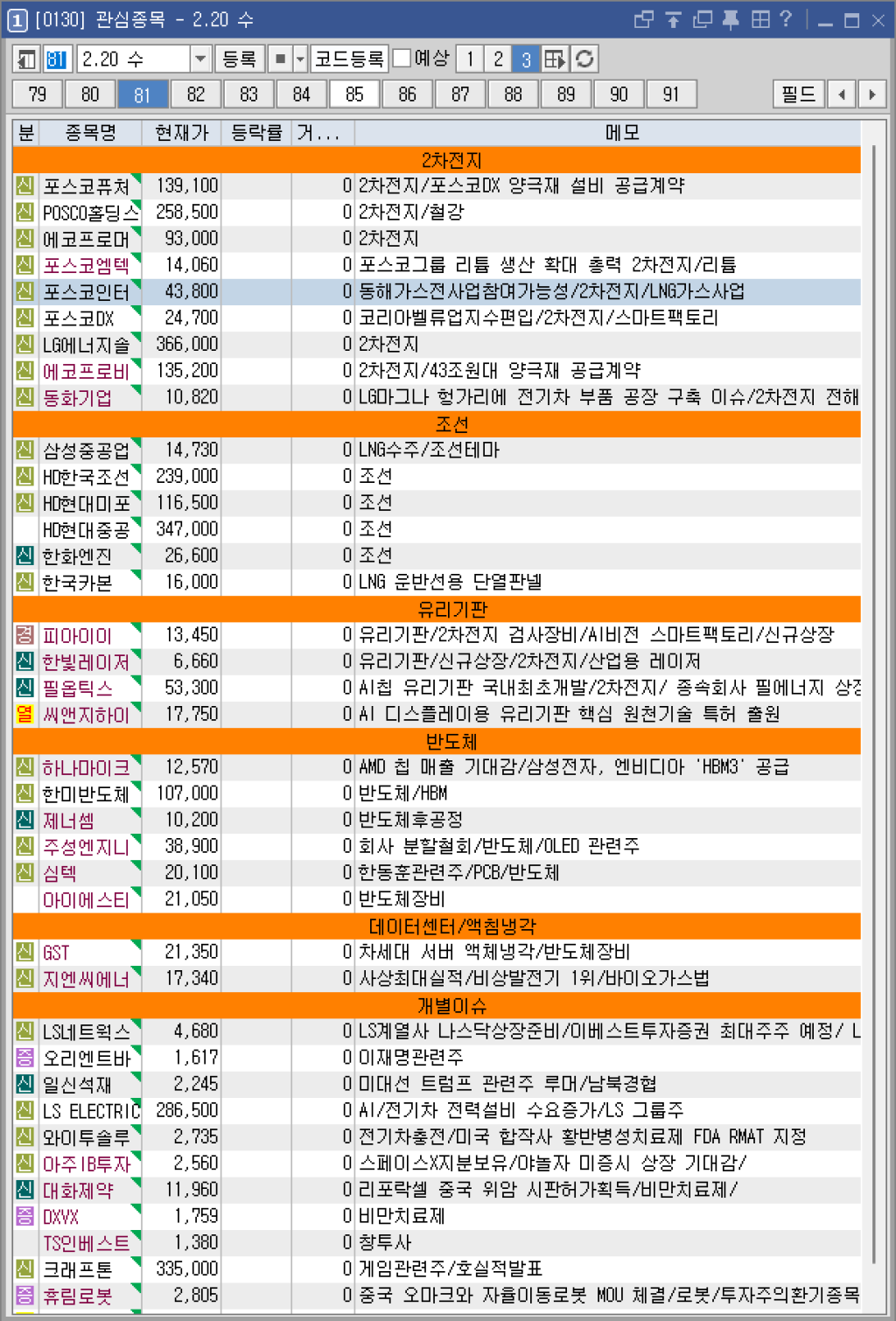
Task: Enable the 예상 checkbox
Action: [x=402, y=59]
